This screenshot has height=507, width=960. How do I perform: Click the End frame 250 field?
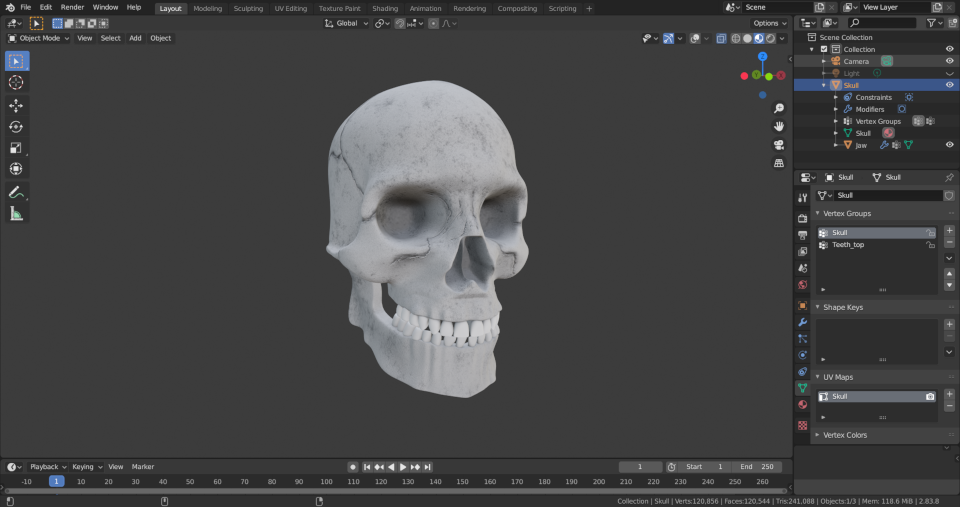pyautogui.click(x=757, y=467)
